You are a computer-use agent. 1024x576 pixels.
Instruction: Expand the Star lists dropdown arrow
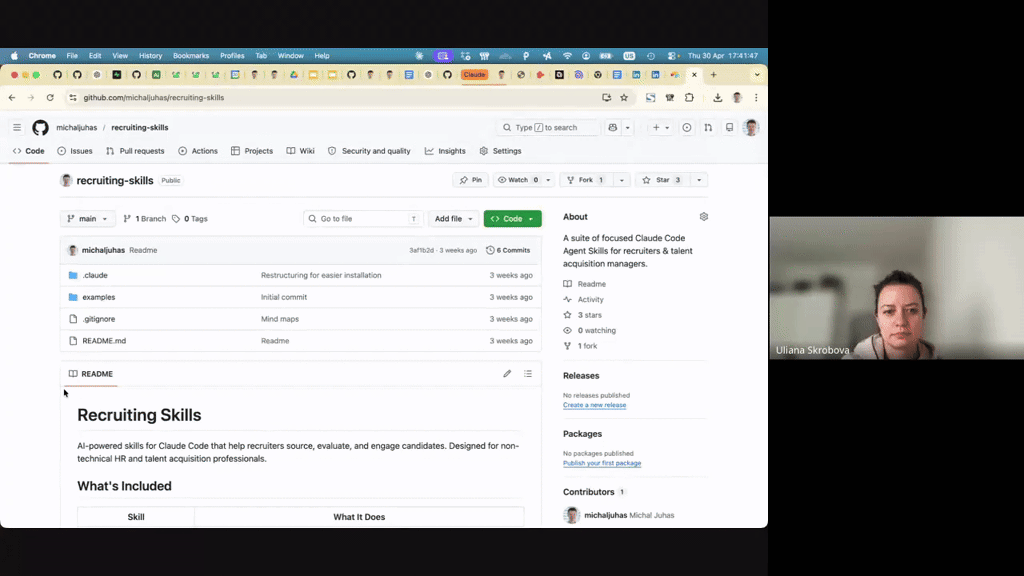coord(699,180)
